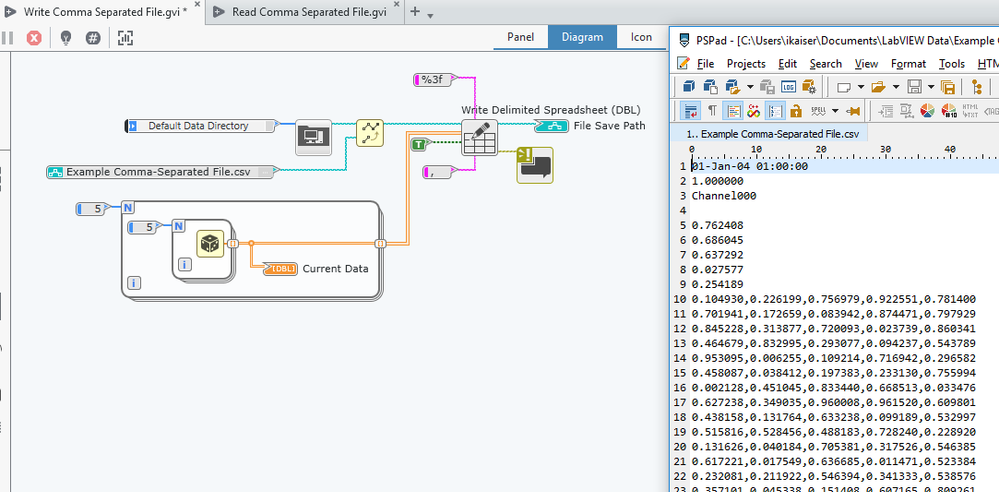Click PSPad Project Settings gear cube icon
Screen dimensions: 999x492
tap(809, 86)
